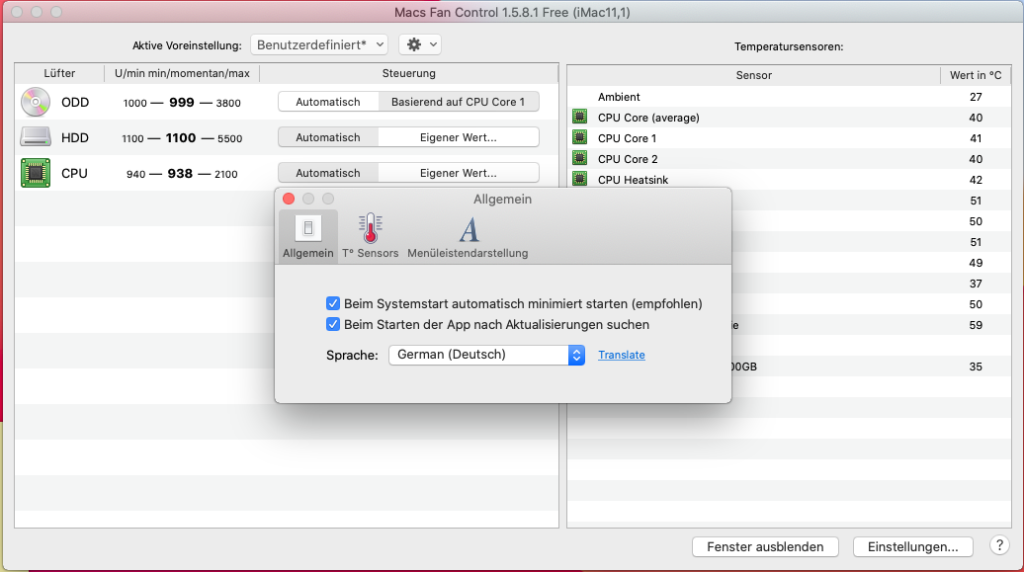Click the HDD maximum speed 5500
This screenshot has height=572, width=1024.
pos(229,138)
